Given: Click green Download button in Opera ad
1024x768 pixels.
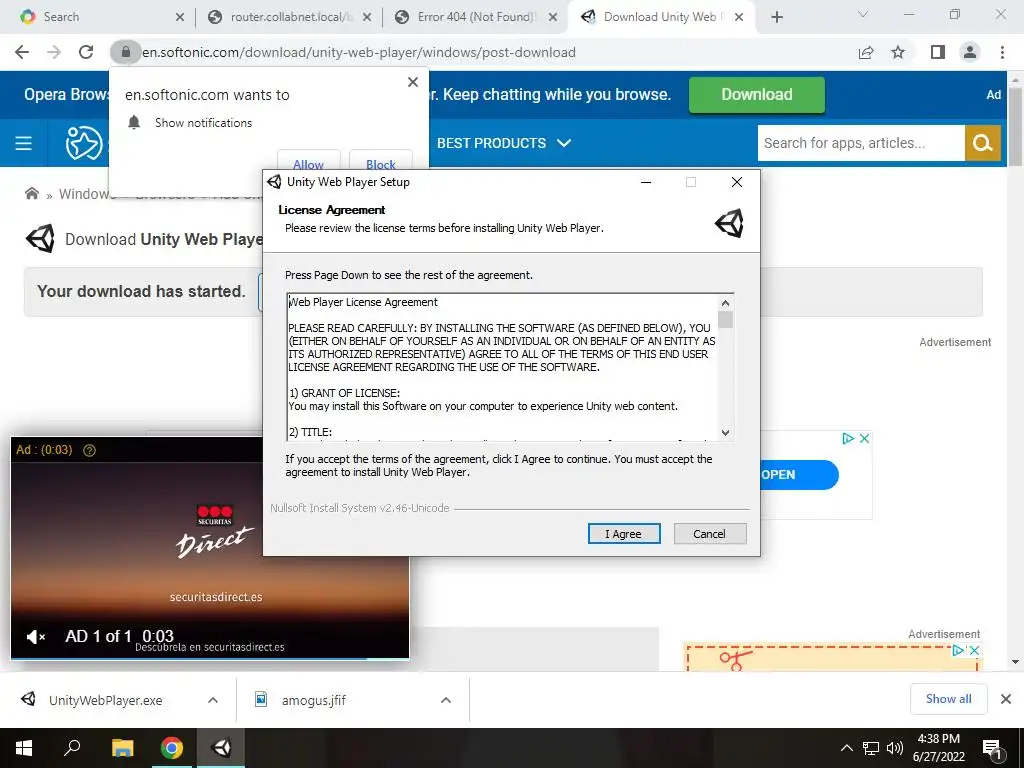Looking at the screenshot, I should 756,95.
